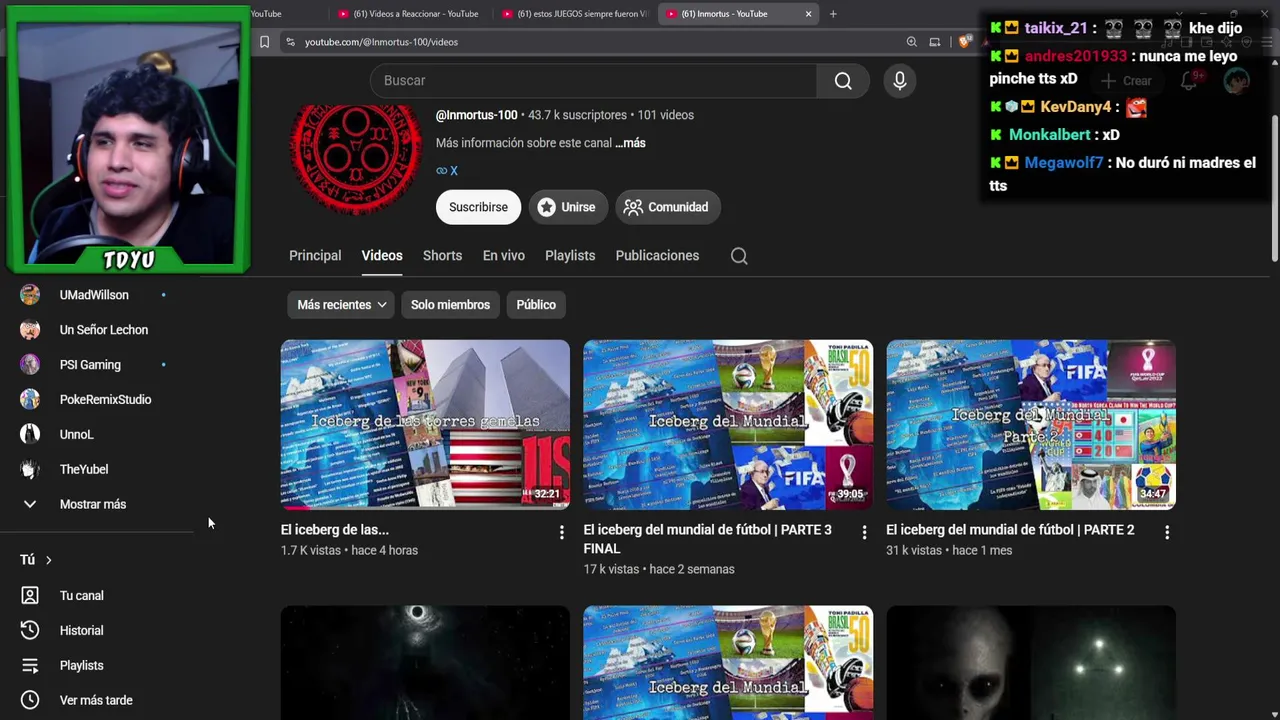The image size is (1280, 720).
Task: Open Ver más tarde label in sidebar
Action: click(x=96, y=701)
